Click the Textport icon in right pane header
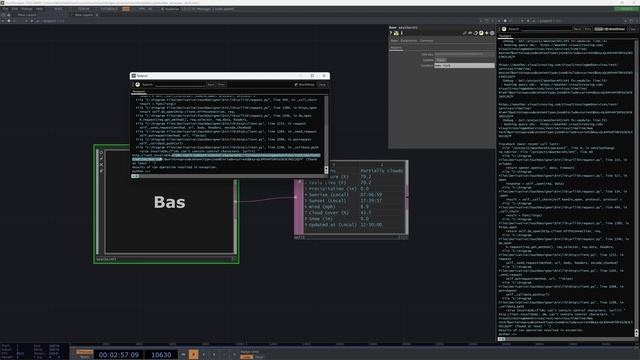 click(504, 29)
